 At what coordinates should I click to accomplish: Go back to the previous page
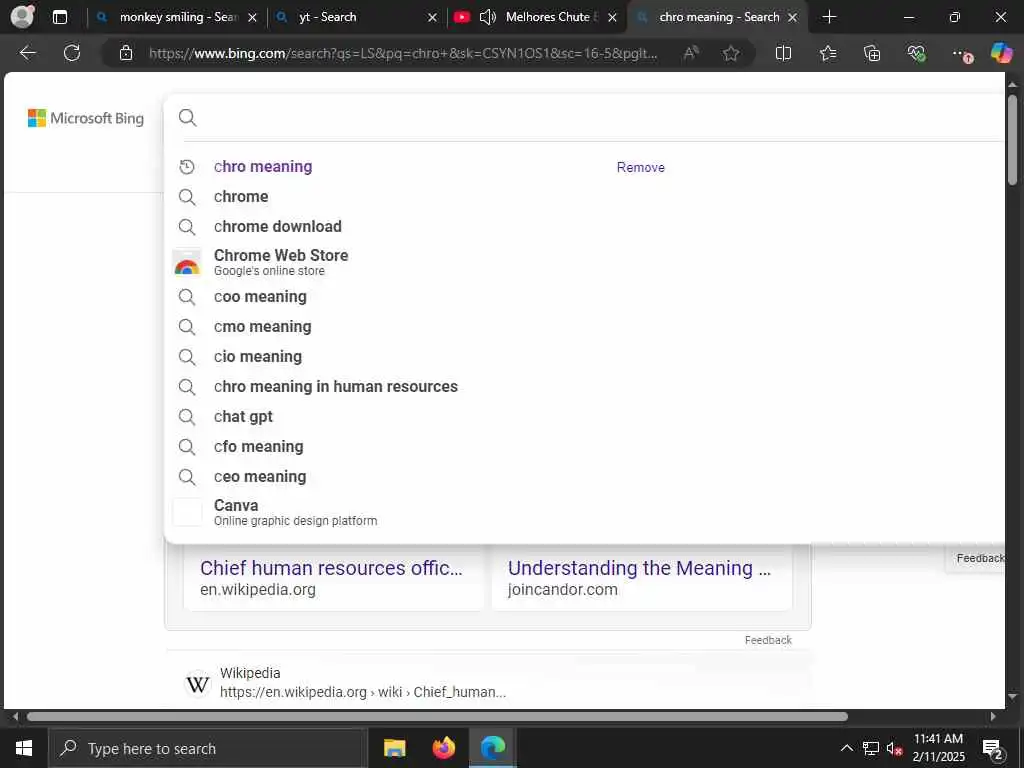click(x=27, y=53)
